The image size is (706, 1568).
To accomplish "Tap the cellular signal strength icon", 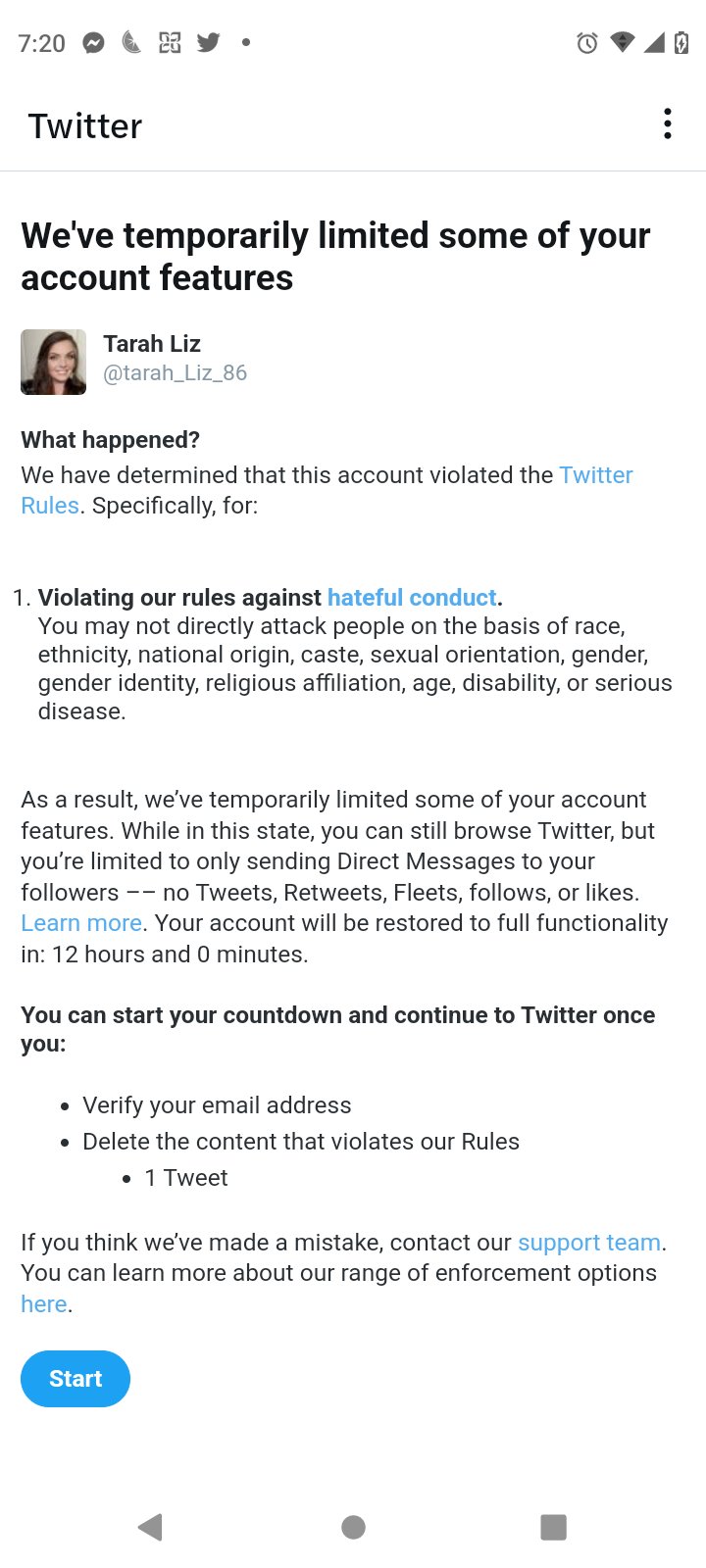I will (654, 42).
